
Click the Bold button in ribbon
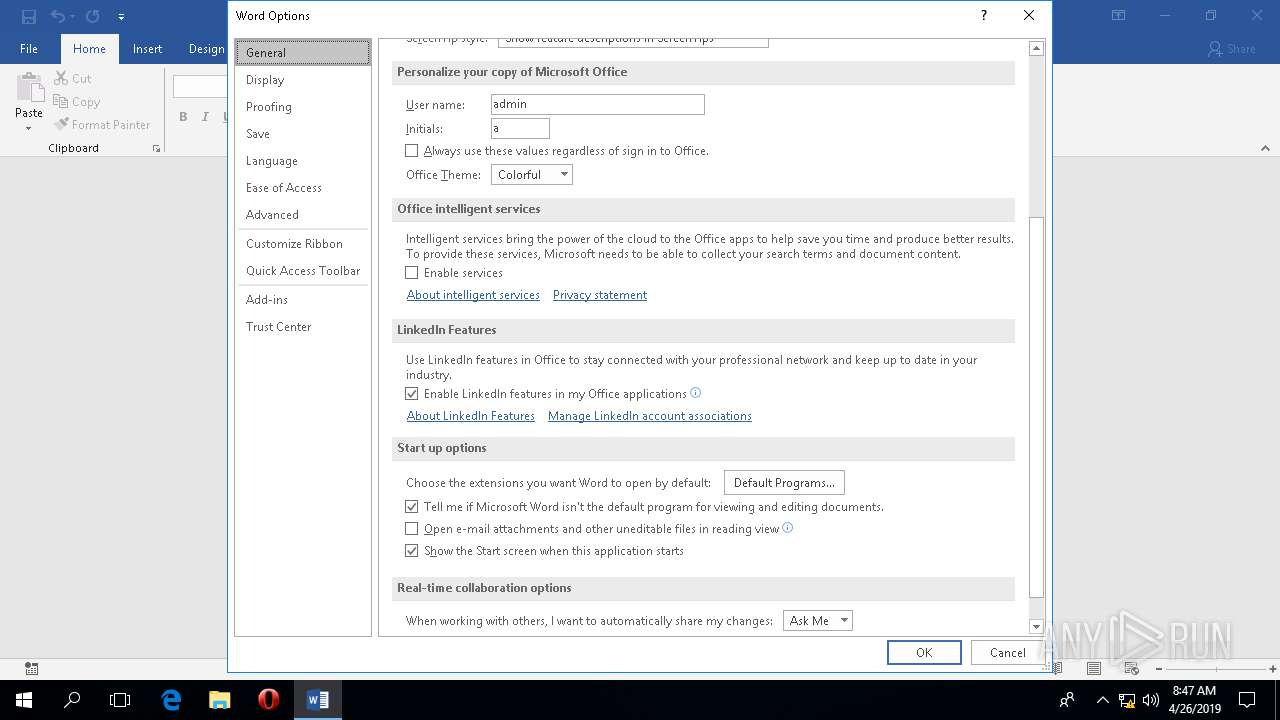point(183,117)
